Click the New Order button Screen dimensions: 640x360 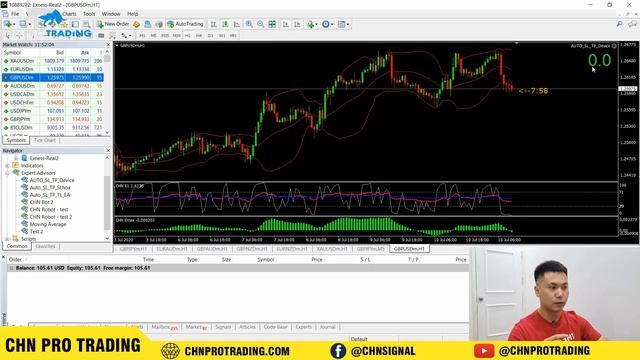pyautogui.click(x=113, y=24)
